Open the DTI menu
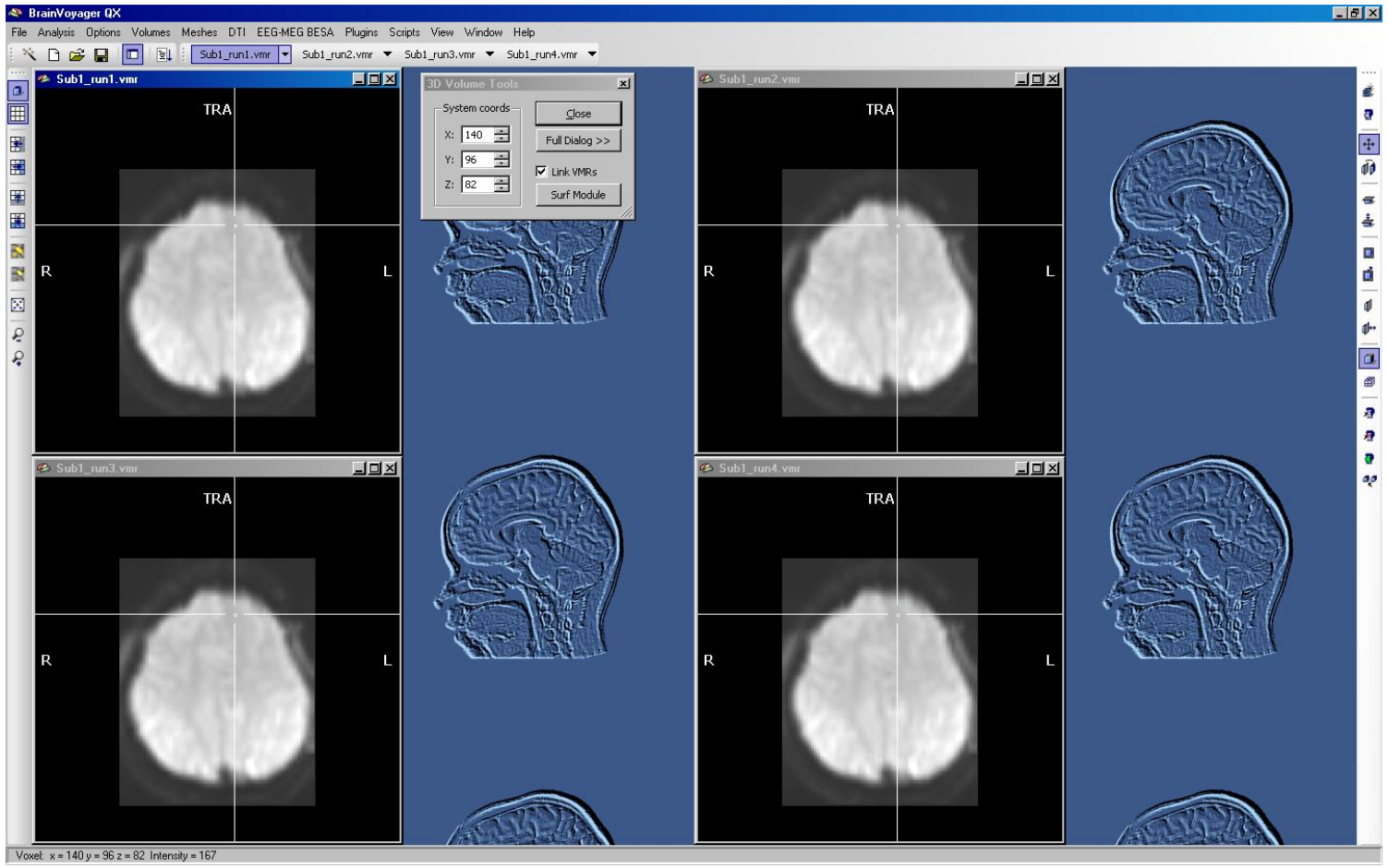Viewport: 1388px width, 868px height. point(237,32)
